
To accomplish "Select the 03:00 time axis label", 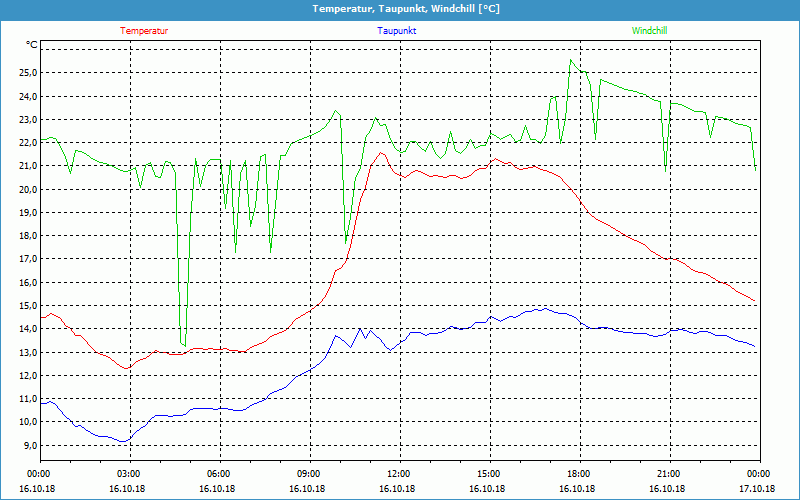I will coord(129,474).
